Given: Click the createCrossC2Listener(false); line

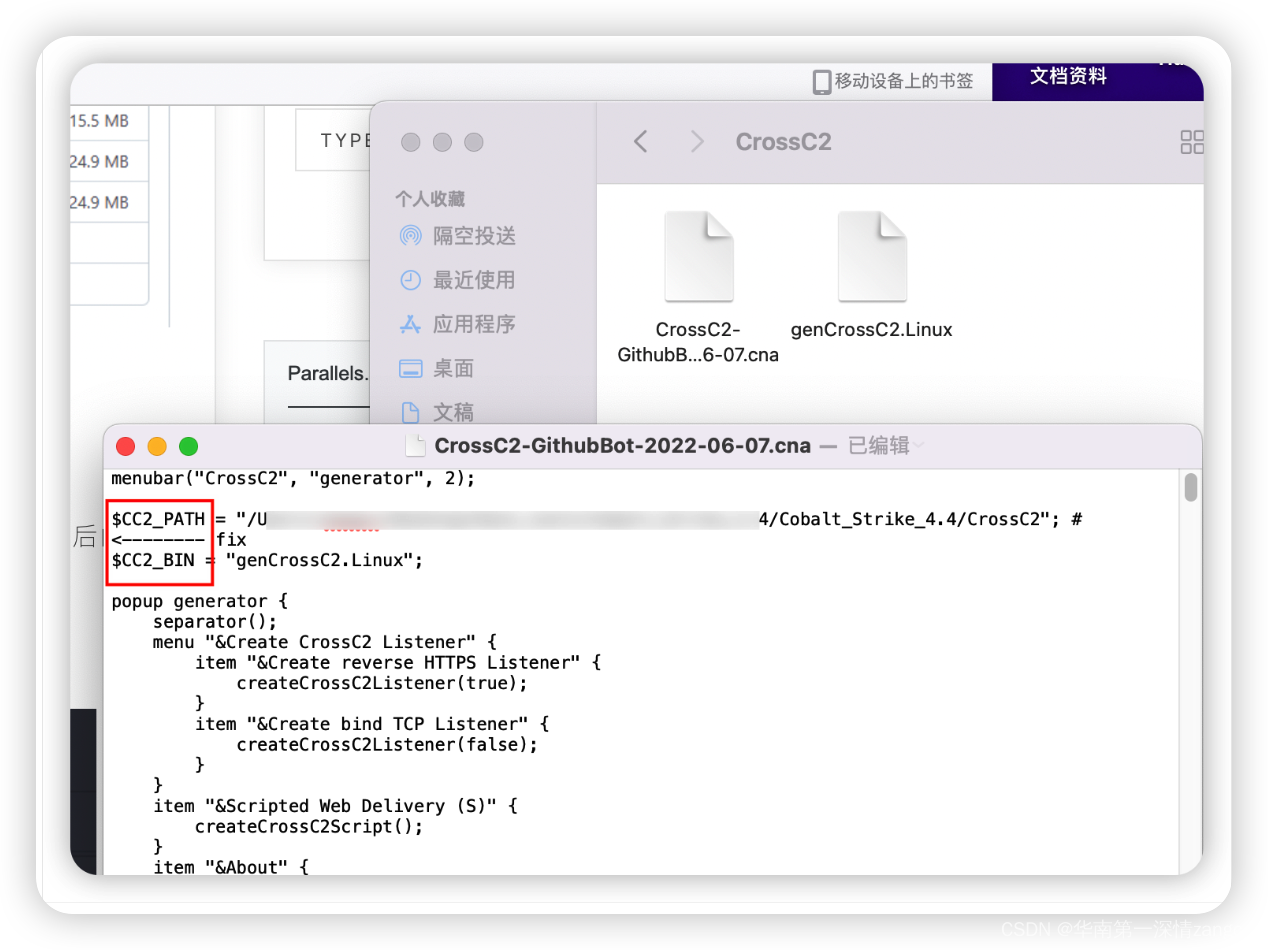Looking at the screenshot, I should pos(387,744).
